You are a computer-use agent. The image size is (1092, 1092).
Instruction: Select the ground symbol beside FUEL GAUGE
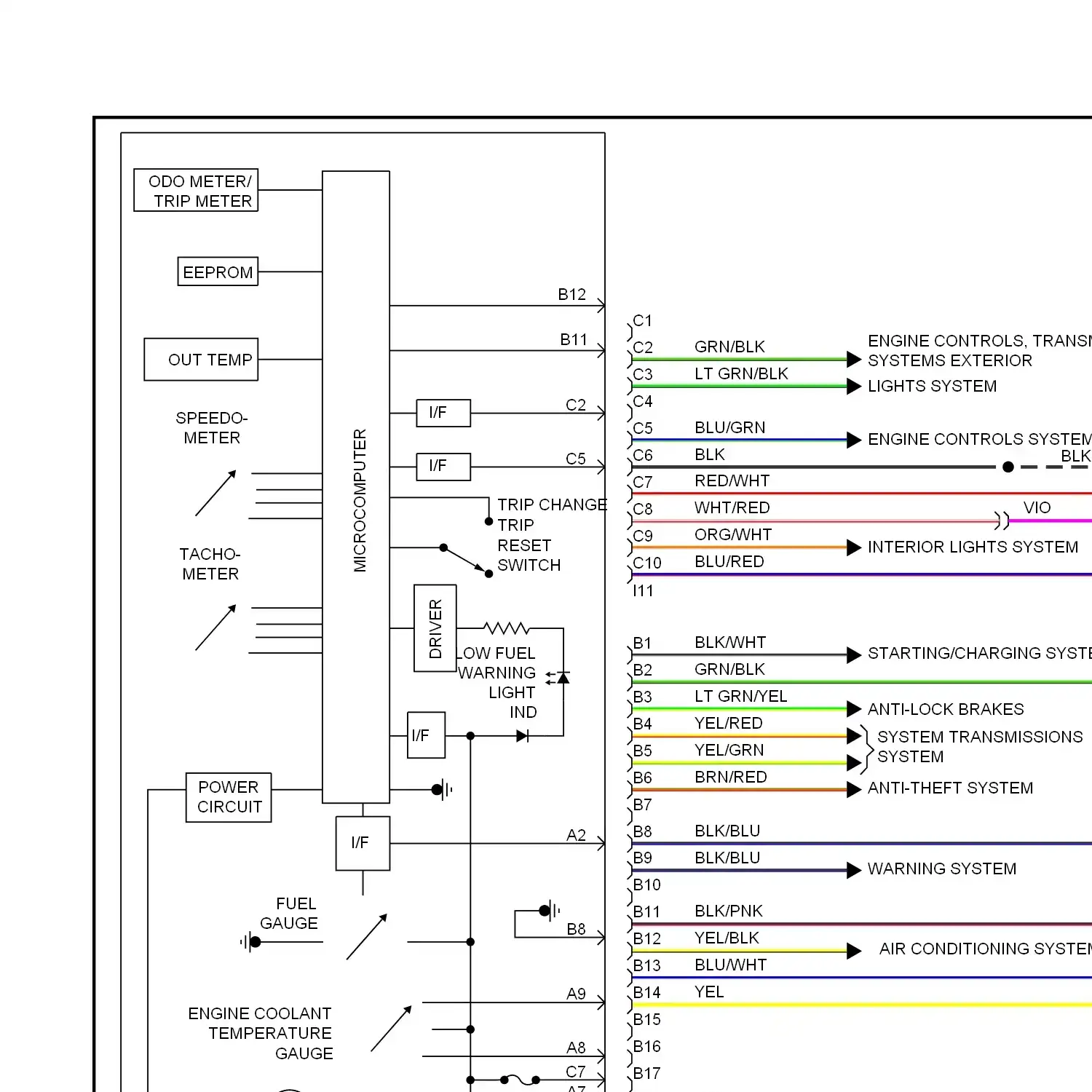pyautogui.click(x=250, y=942)
